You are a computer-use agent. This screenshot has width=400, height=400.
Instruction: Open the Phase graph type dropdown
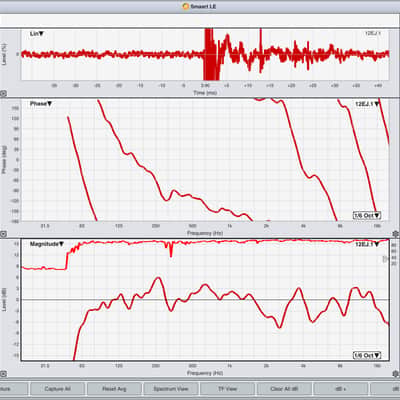point(41,104)
